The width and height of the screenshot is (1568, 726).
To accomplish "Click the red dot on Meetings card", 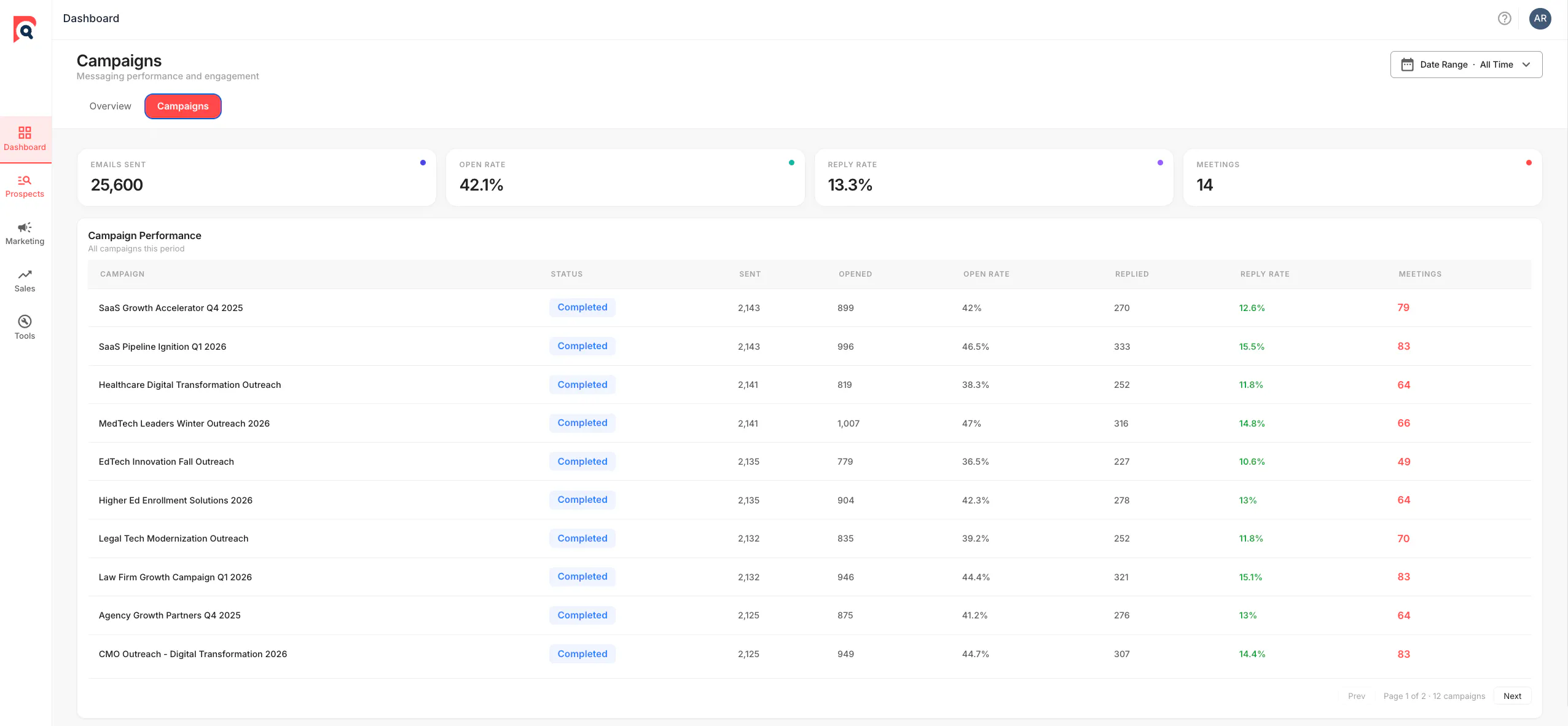I will coord(1529,163).
